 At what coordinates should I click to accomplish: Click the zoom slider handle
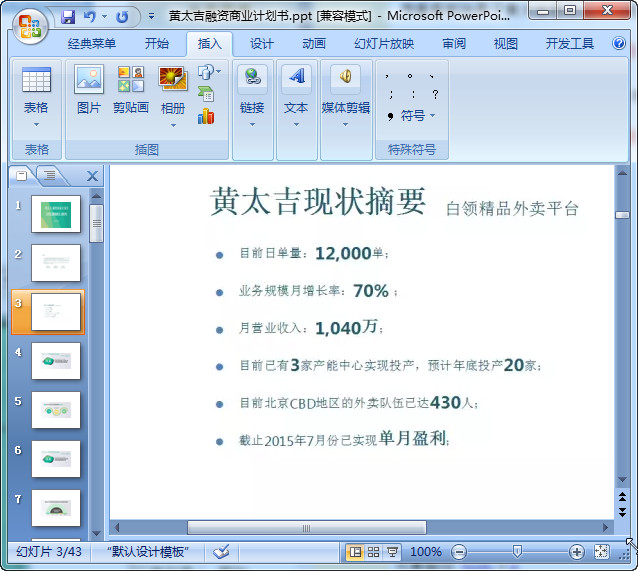click(517, 552)
